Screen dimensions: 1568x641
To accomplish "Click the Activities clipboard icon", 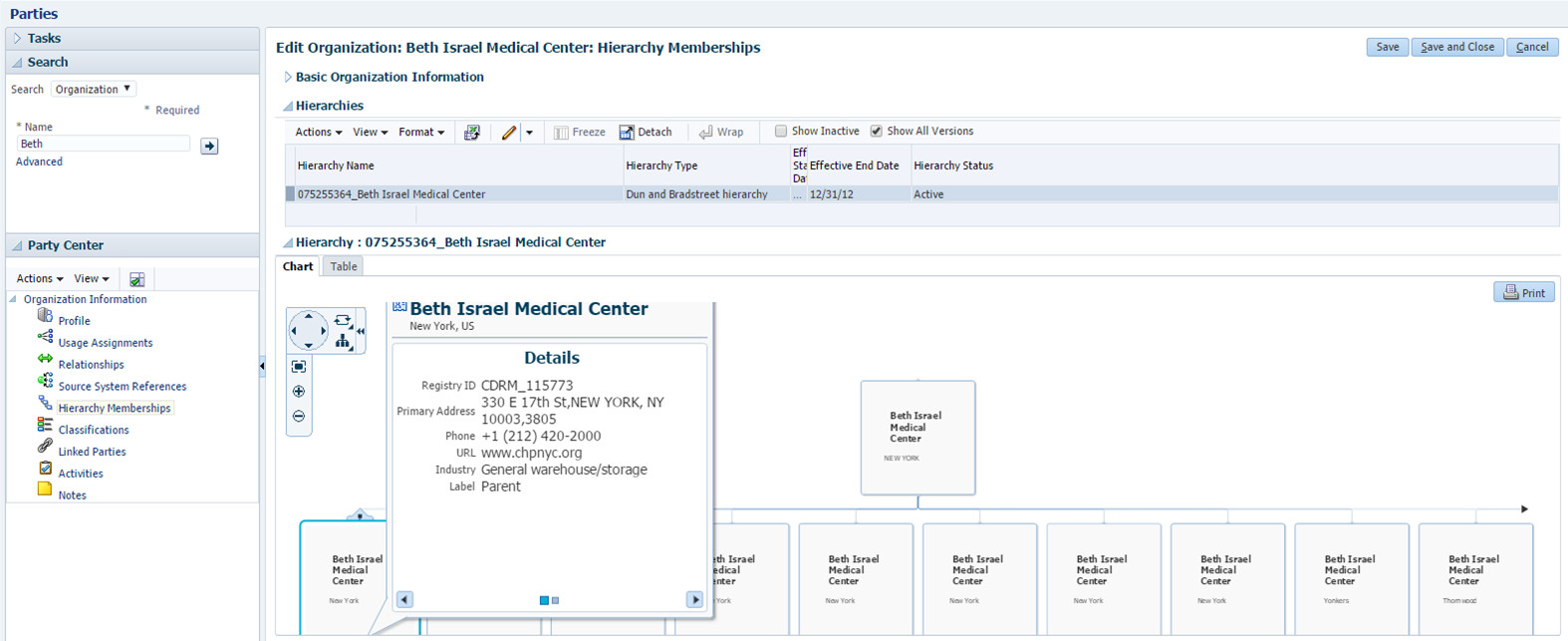I will coord(45,468).
